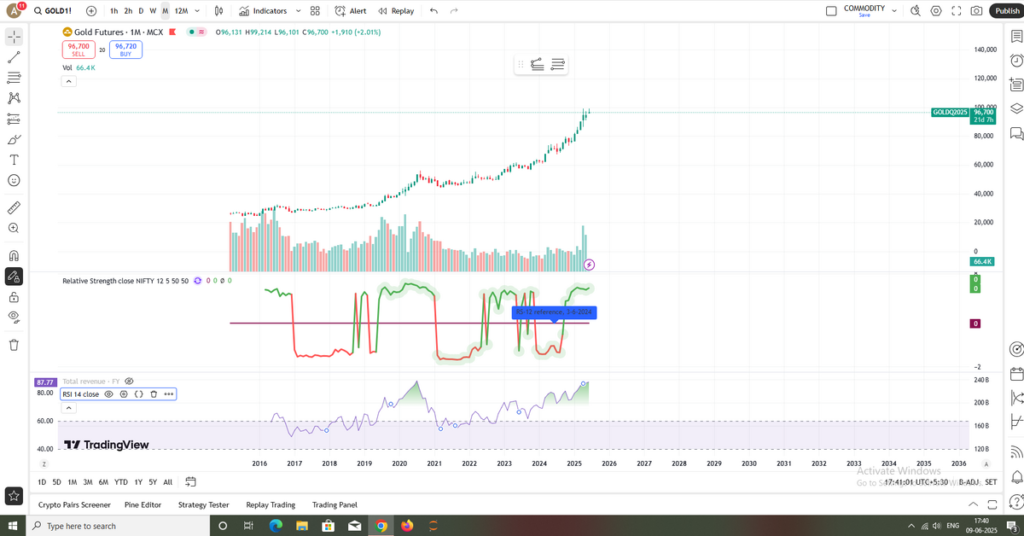
Task: Open the quick search icon
Action: (916, 11)
